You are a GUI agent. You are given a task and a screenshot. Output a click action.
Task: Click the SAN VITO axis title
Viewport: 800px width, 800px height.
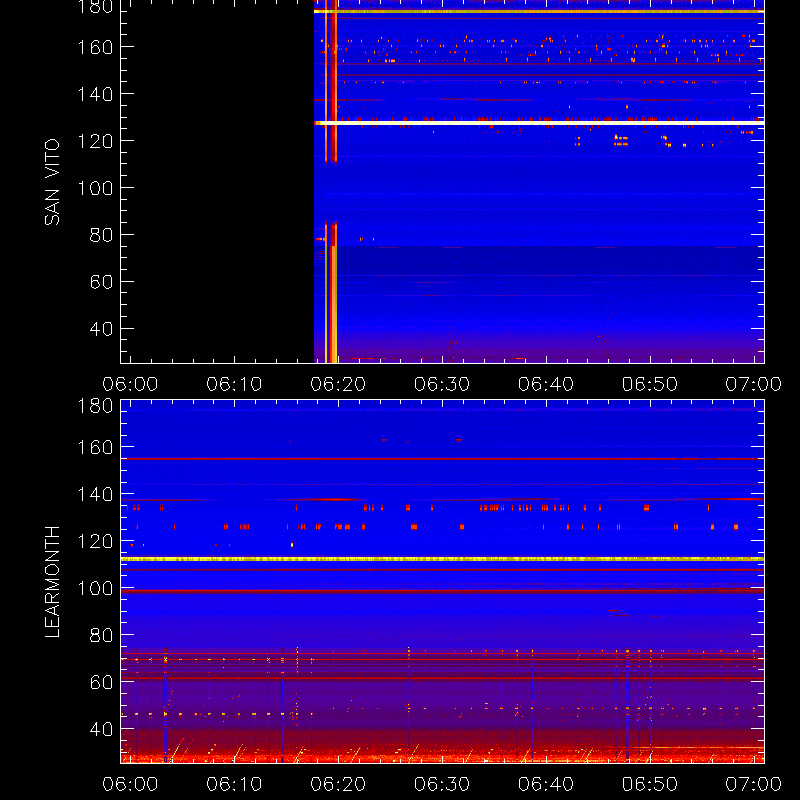tap(53, 182)
